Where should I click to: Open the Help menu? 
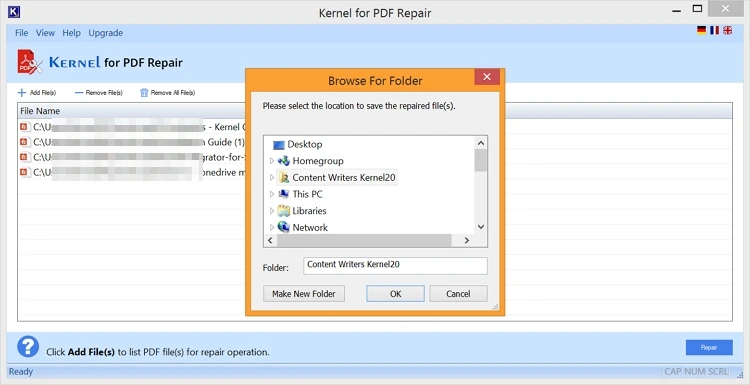71,33
